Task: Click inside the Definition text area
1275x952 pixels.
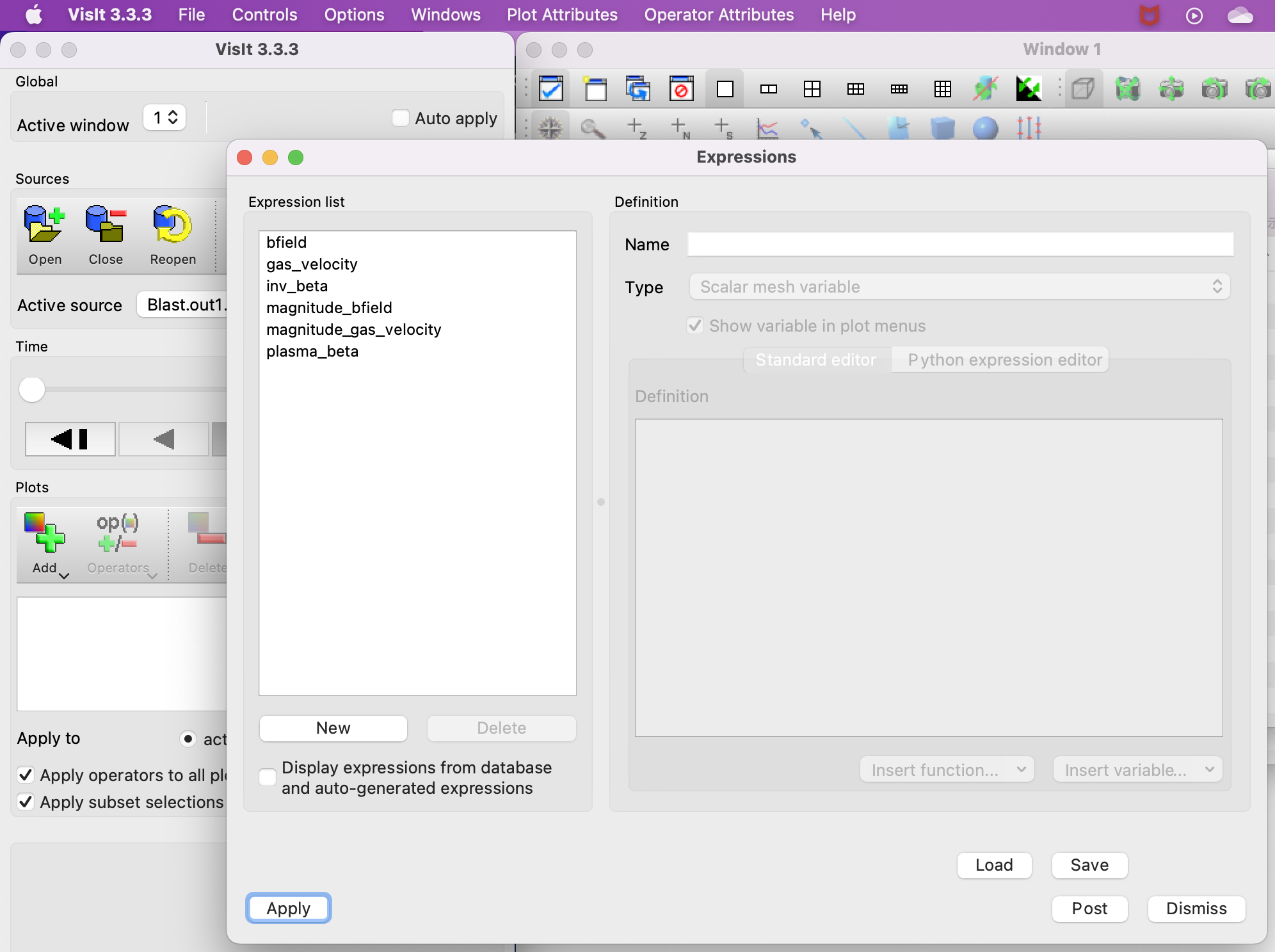Action: tap(929, 577)
